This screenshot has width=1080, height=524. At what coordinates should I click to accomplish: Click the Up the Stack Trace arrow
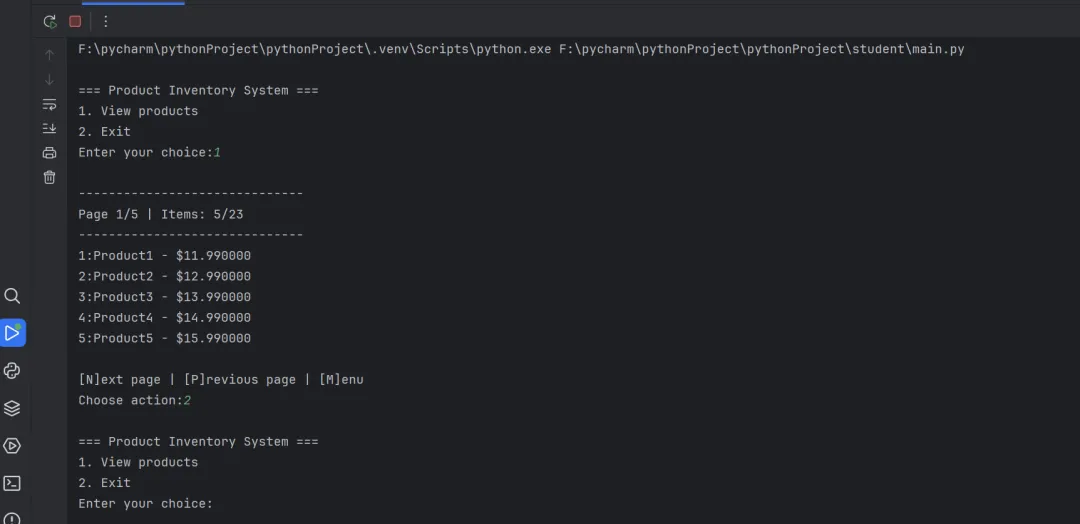tap(50, 54)
